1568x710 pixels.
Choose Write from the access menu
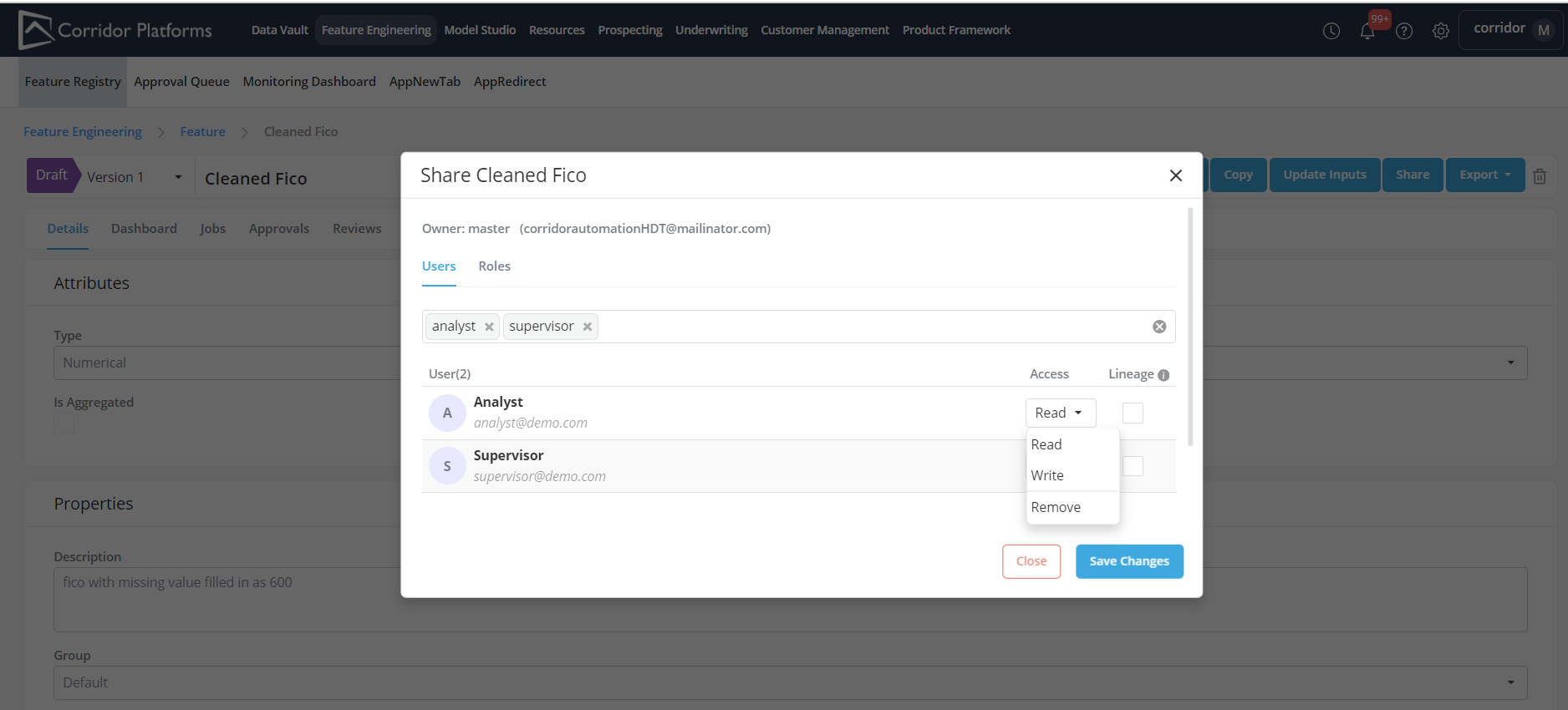[1047, 475]
